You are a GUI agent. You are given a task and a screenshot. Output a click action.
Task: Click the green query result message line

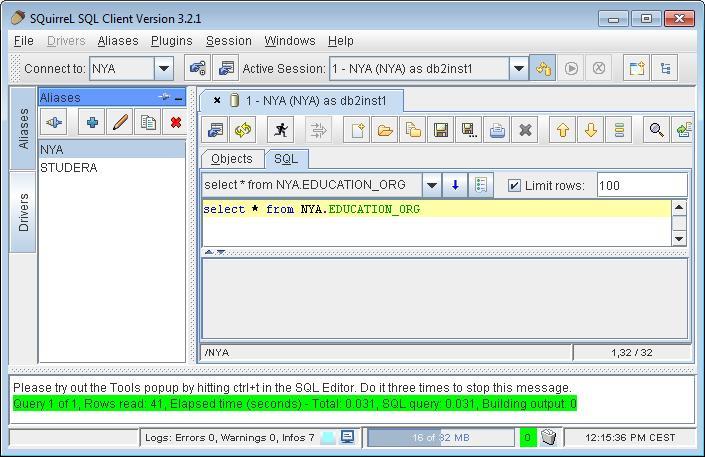[294, 403]
